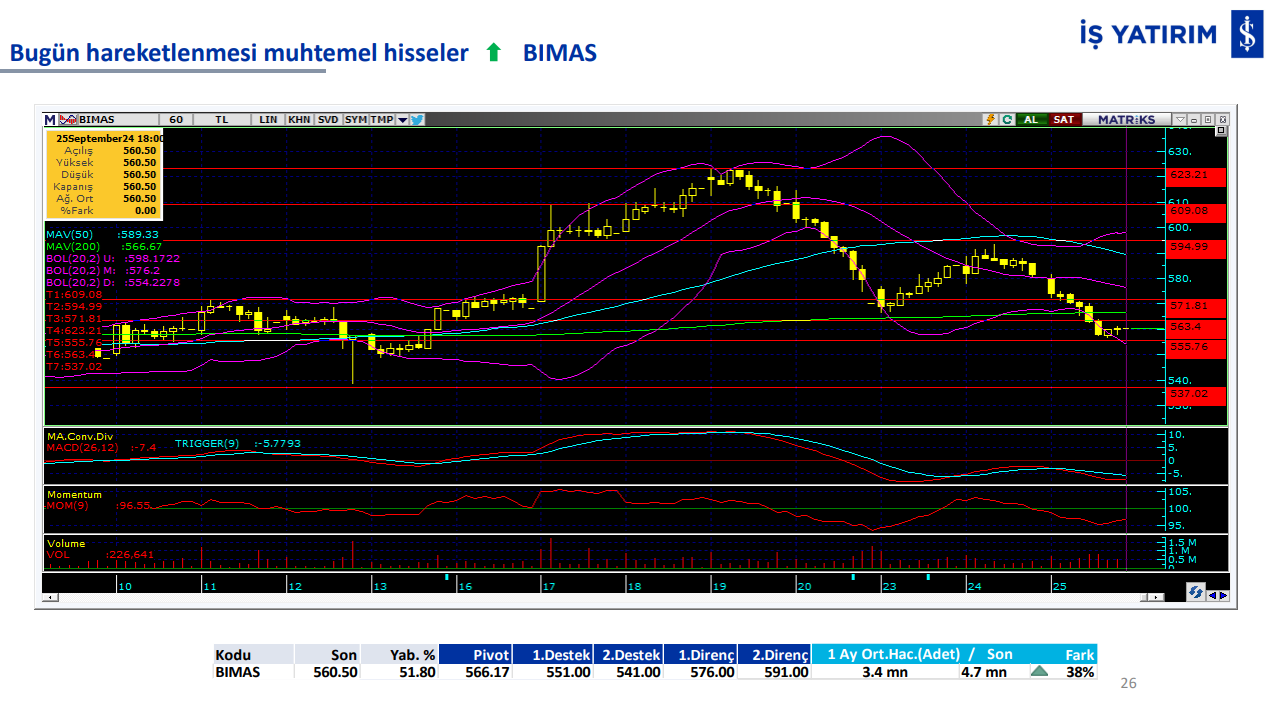The height and width of the screenshot is (702, 1270).
Task: Click the Matriks M logo icon
Action: coord(49,119)
